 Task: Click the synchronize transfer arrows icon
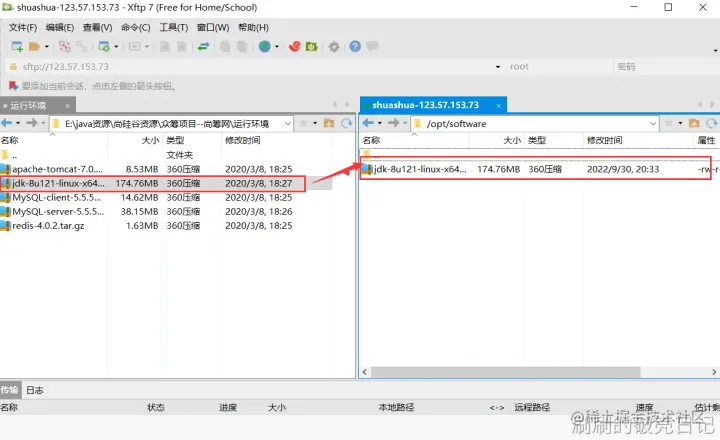coord(203,46)
